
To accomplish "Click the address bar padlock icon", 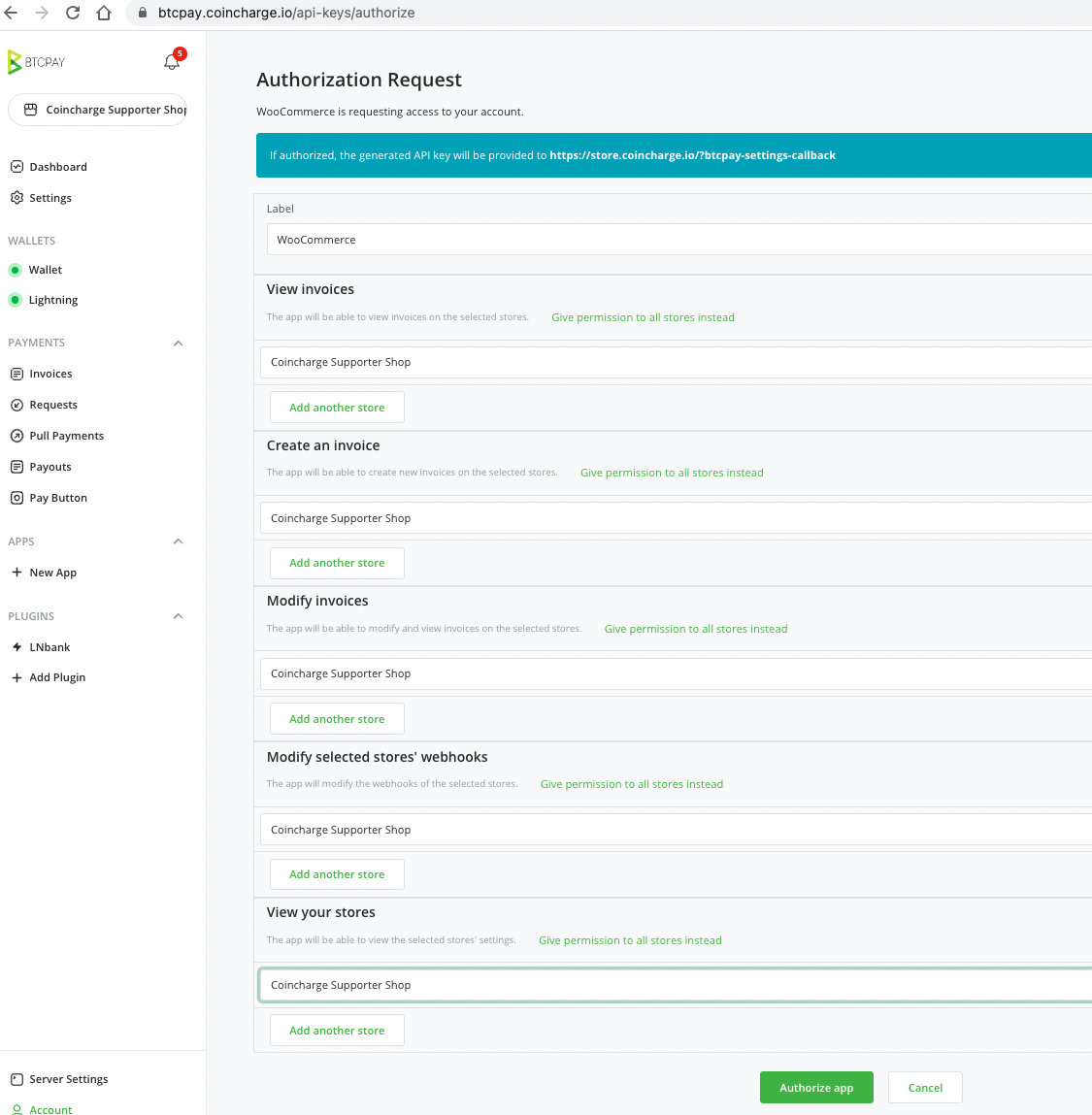I will 143,13.
